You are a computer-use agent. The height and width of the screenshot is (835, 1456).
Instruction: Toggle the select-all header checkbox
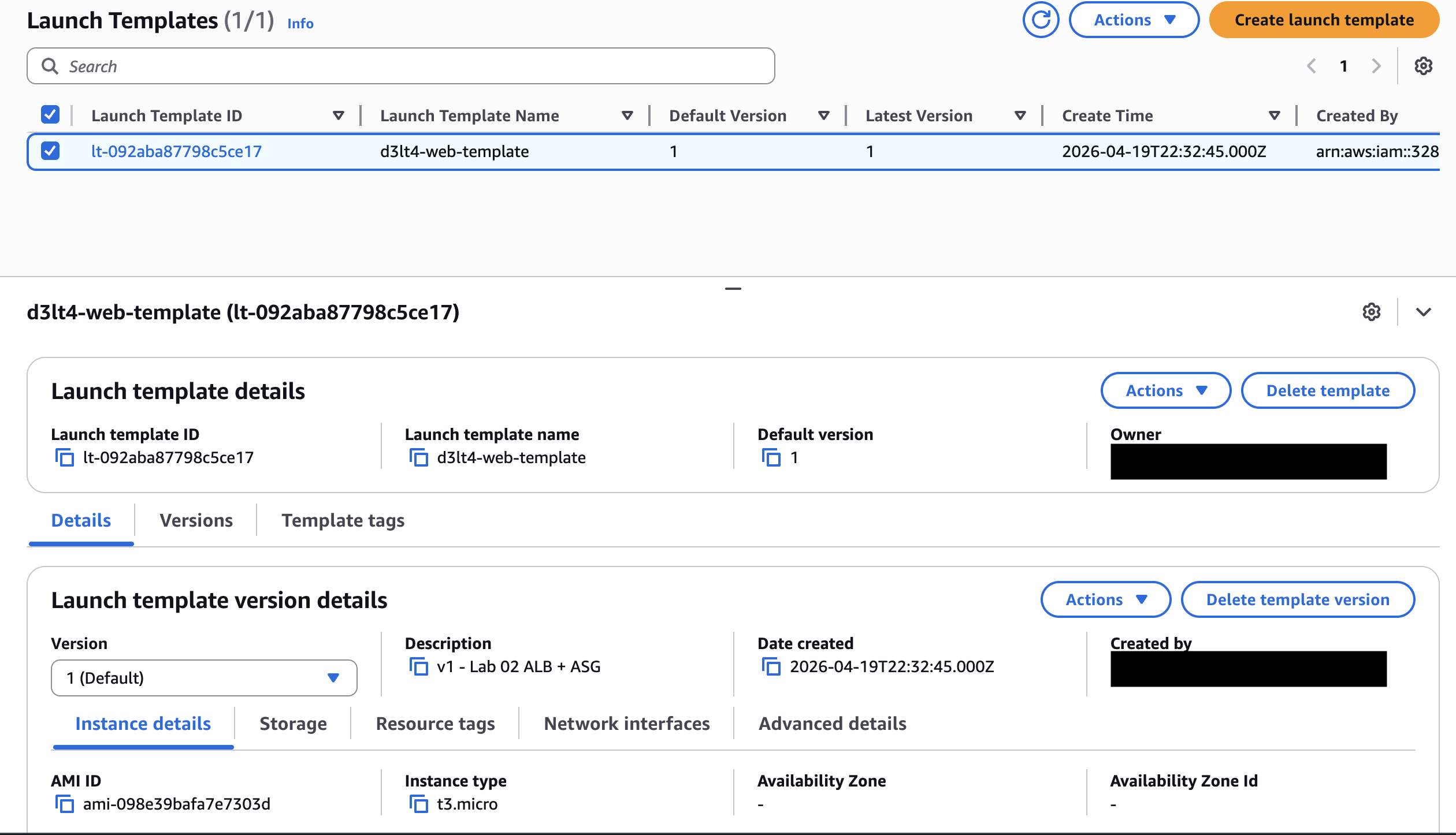click(50, 115)
